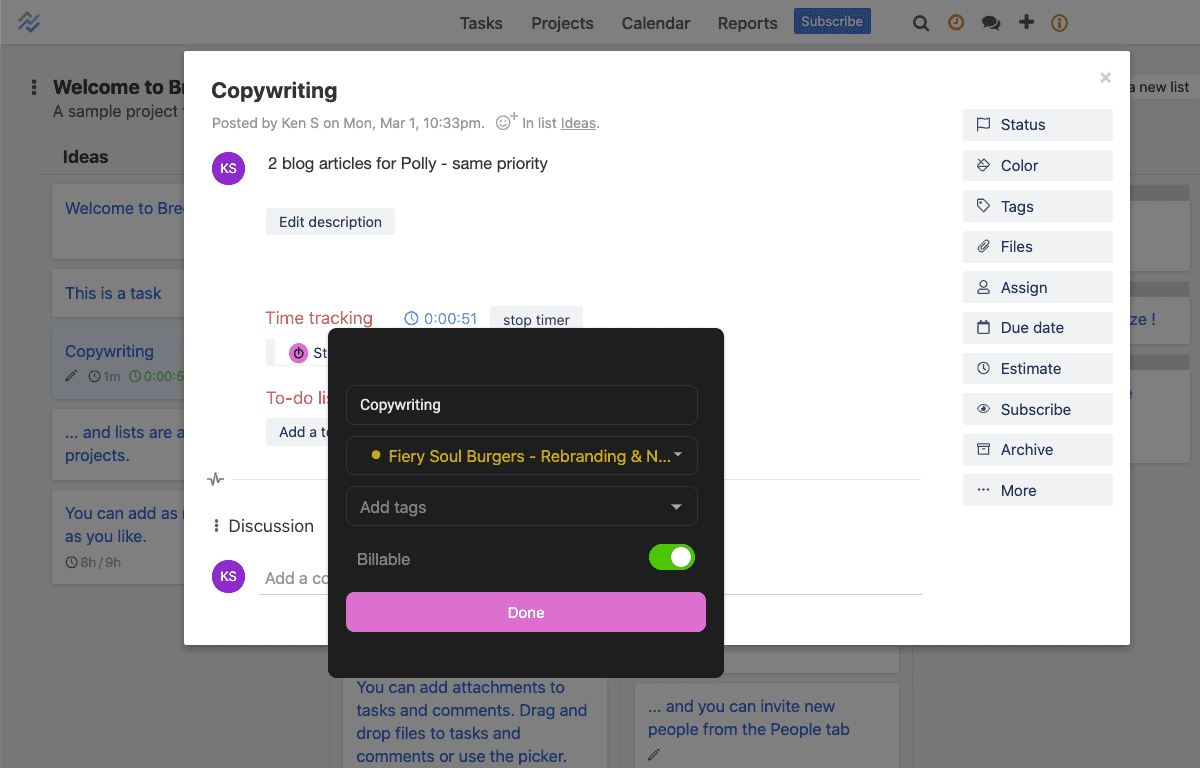The height and width of the screenshot is (768, 1200).
Task: Click the activity pulse icon near the divider
Action: pos(215,479)
